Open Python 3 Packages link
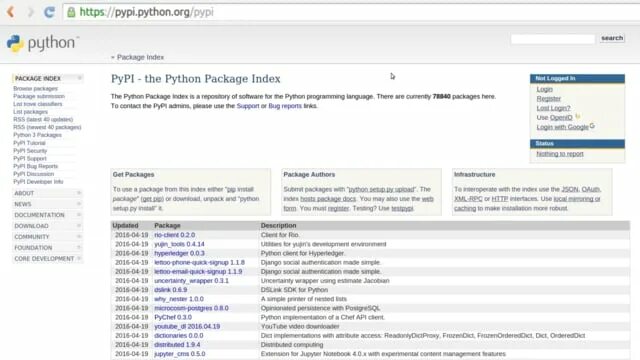 coord(37,135)
